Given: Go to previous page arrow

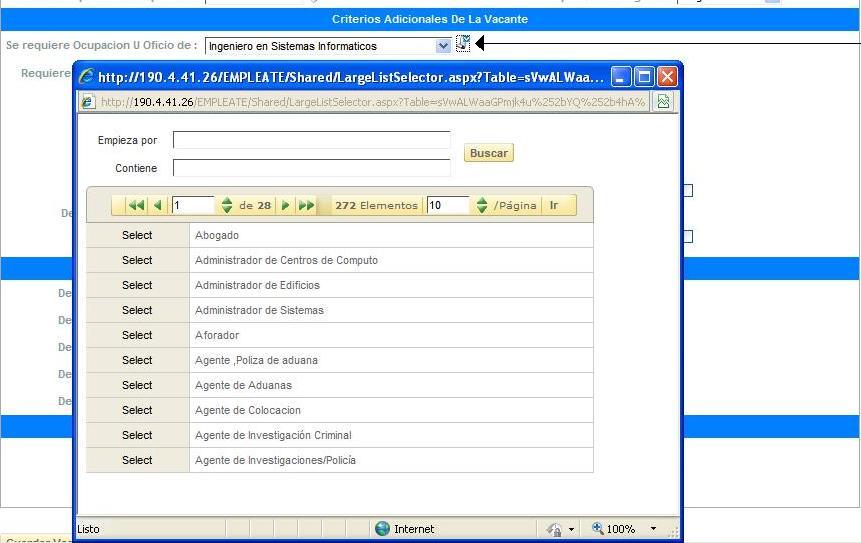Looking at the screenshot, I should [158, 205].
